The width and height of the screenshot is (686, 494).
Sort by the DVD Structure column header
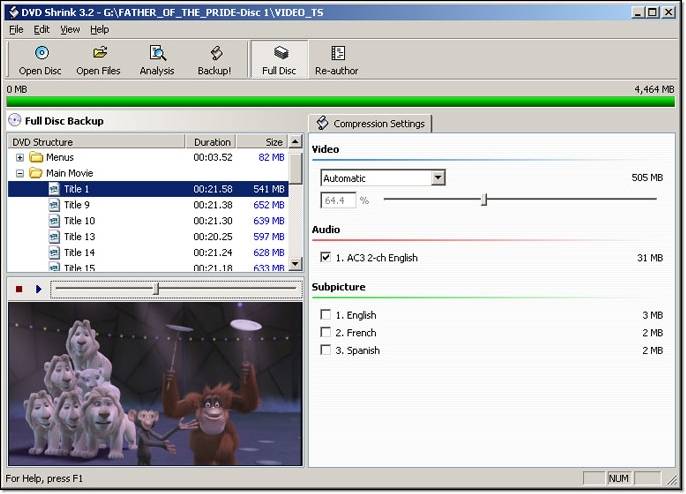96,142
